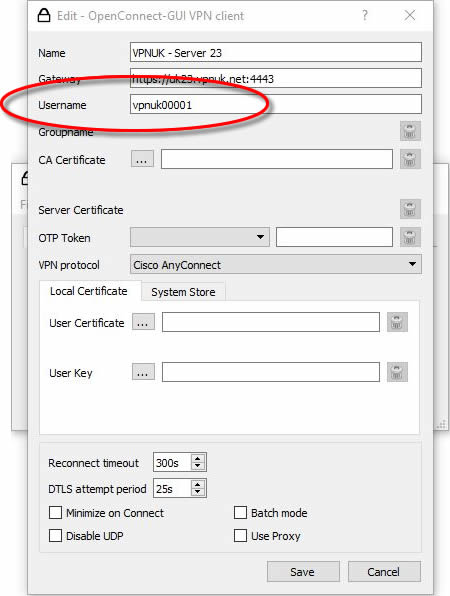Screen dimensions: 450x596
Task: Clear OTP Token with trash icon
Action: [x=410, y=237]
